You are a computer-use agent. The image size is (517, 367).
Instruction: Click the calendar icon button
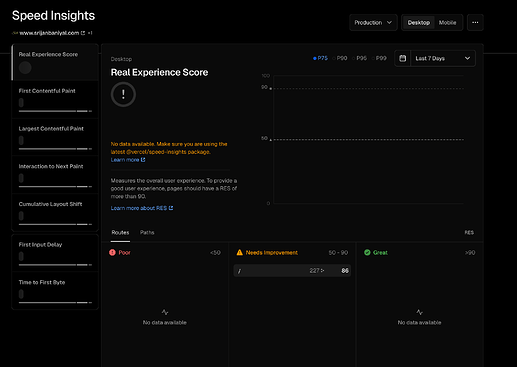coord(403,58)
